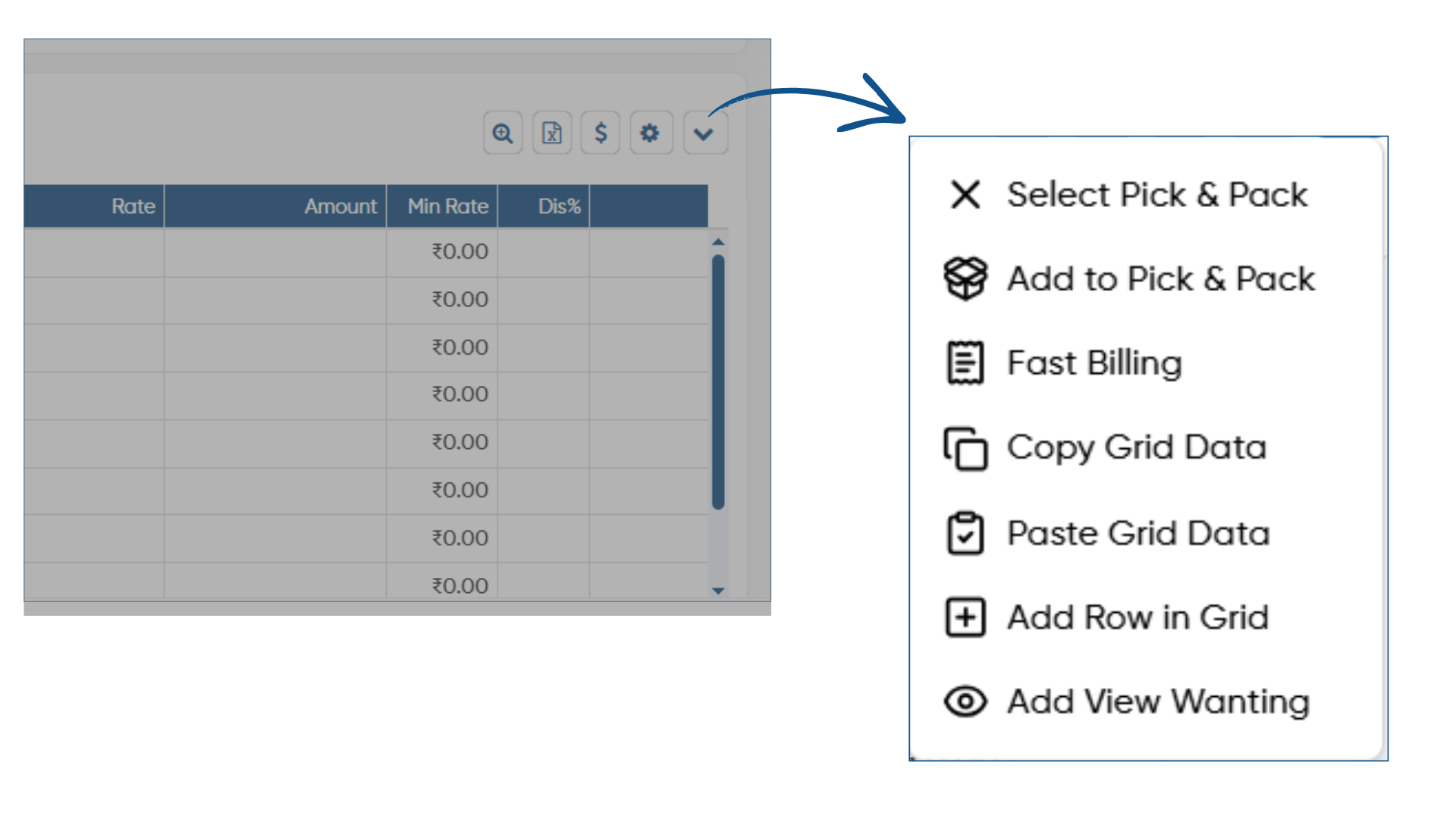Choose Add View Wanting option
The height and width of the screenshot is (819, 1456).
click(1158, 701)
